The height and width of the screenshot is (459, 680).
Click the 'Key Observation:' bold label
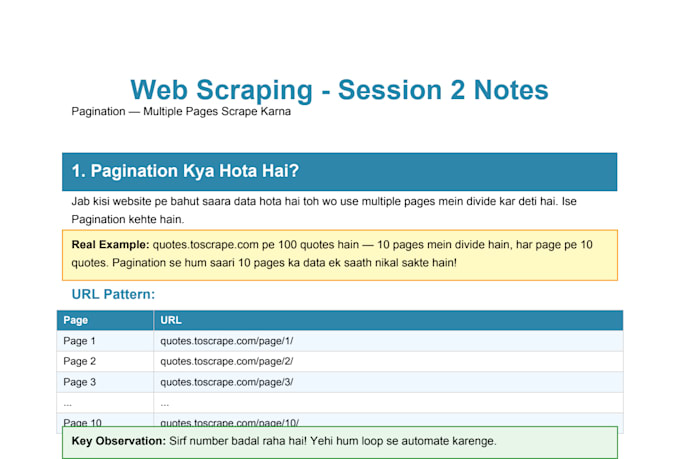(118, 441)
